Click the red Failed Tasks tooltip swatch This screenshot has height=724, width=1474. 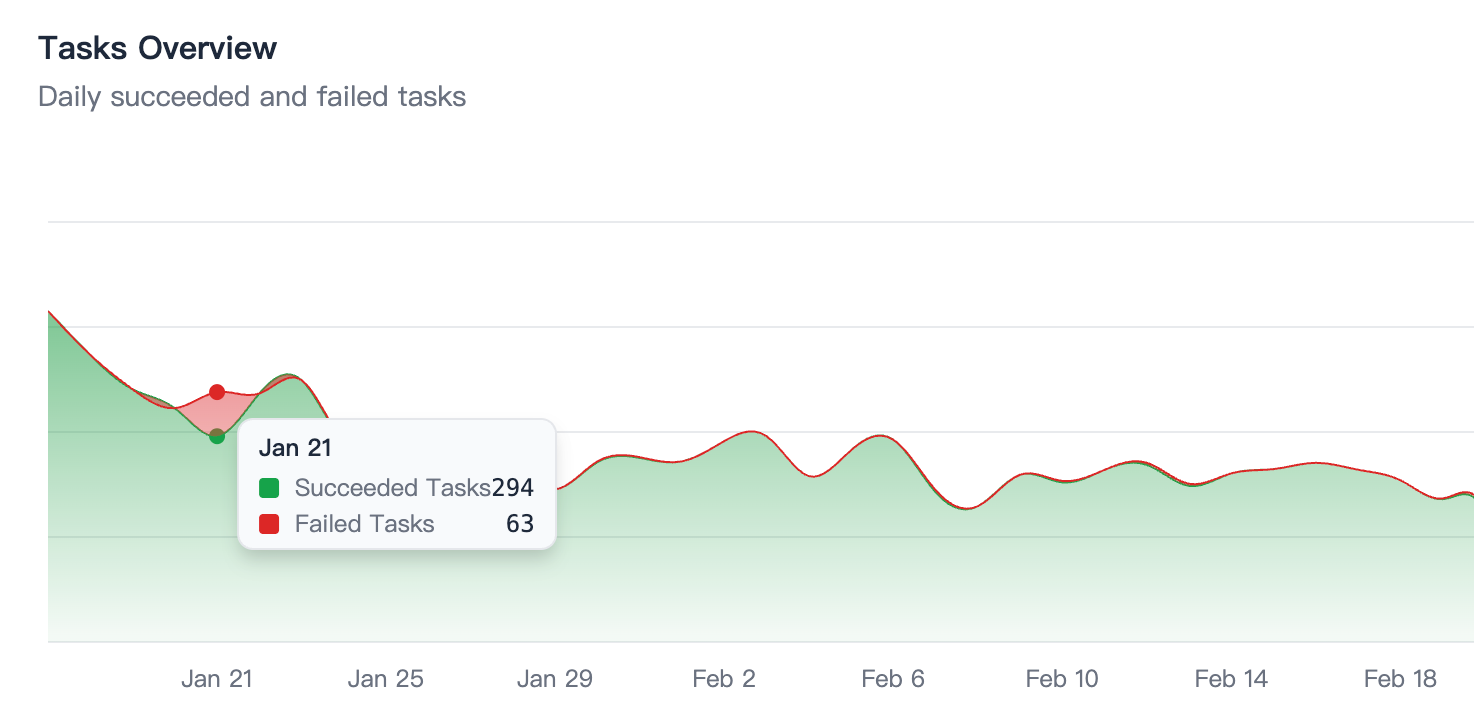(x=269, y=524)
